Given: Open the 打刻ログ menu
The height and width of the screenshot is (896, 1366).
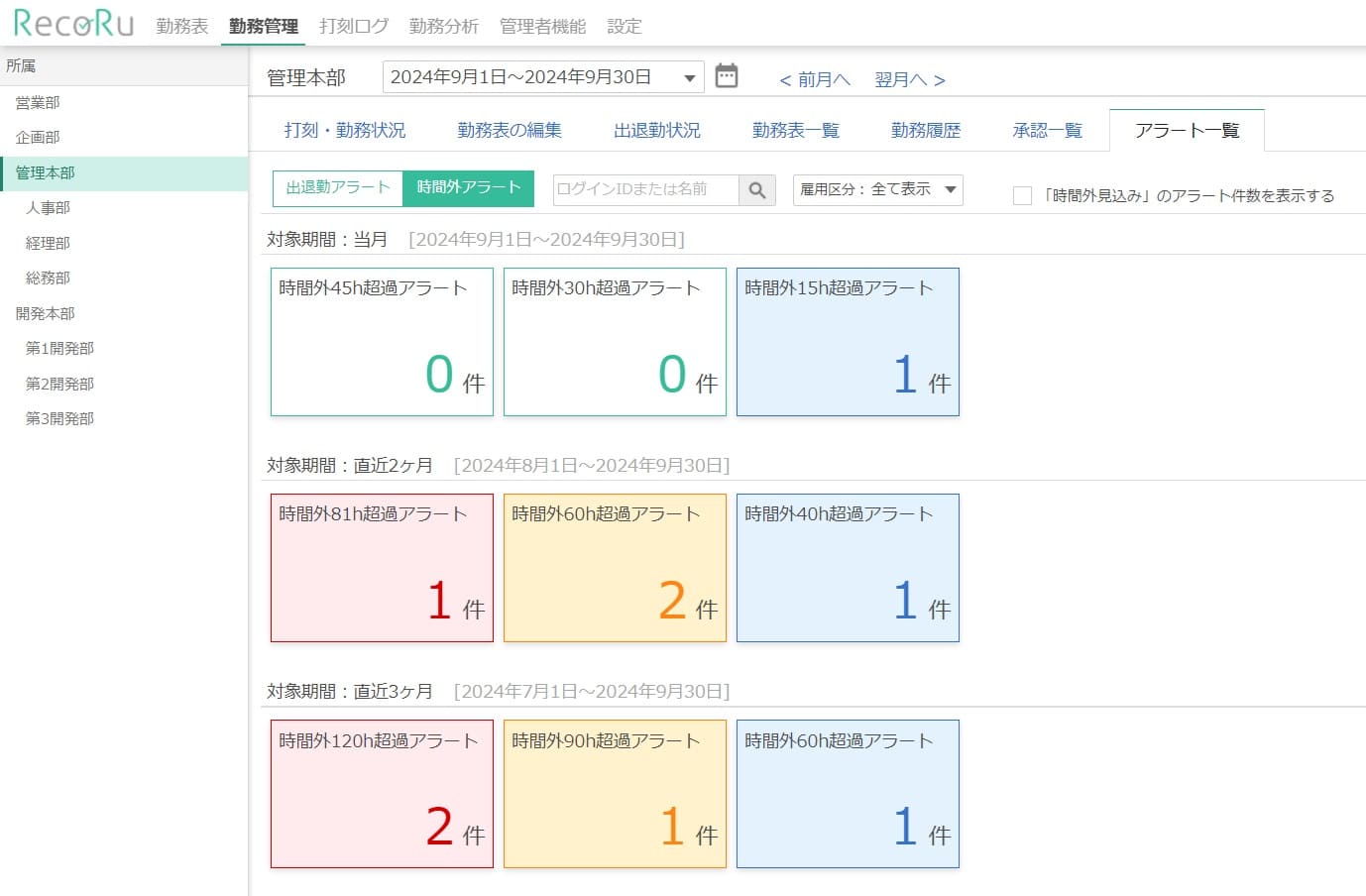Looking at the screenshot, I should tap(353, 27).
